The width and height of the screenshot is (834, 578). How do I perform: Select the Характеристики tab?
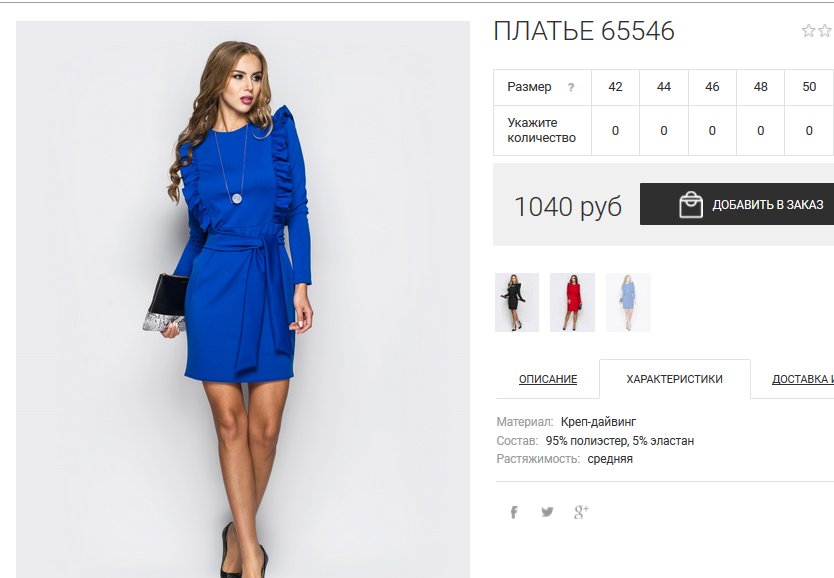click(674, 379)
